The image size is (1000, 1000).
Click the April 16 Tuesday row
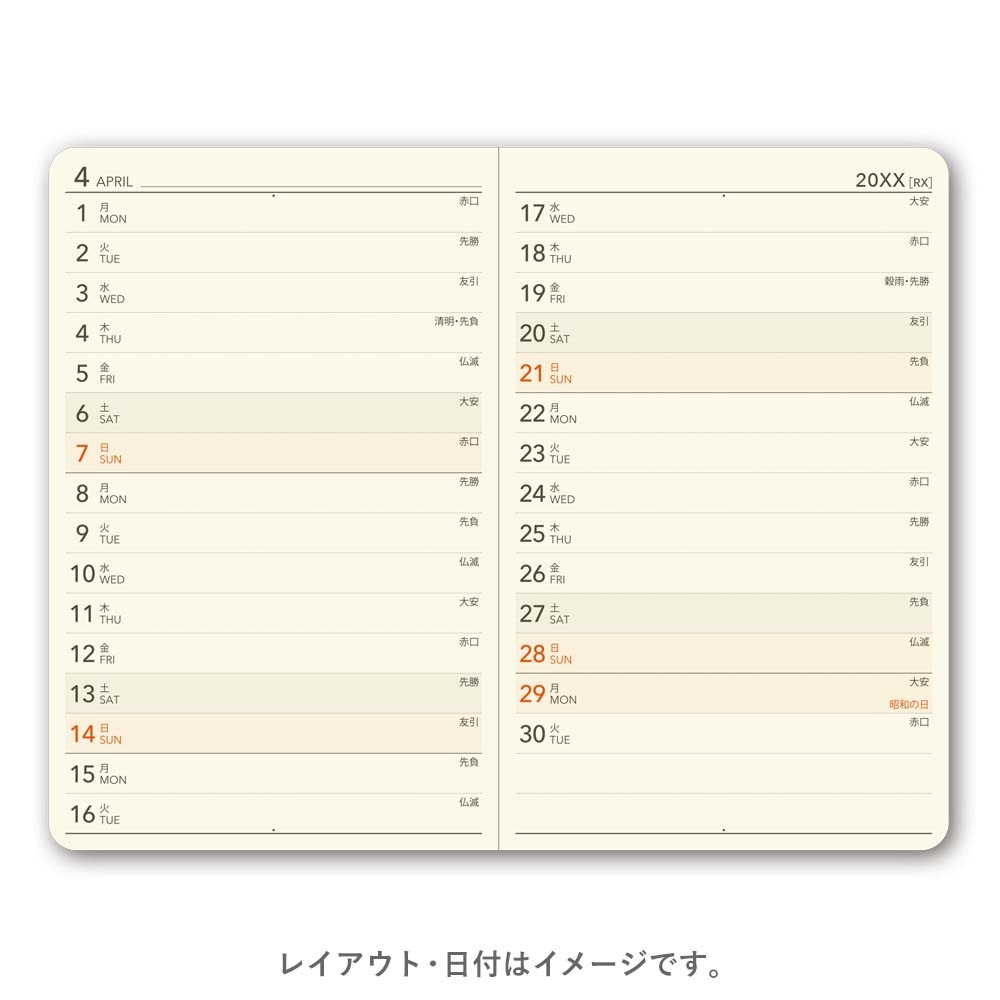[273, 814]
